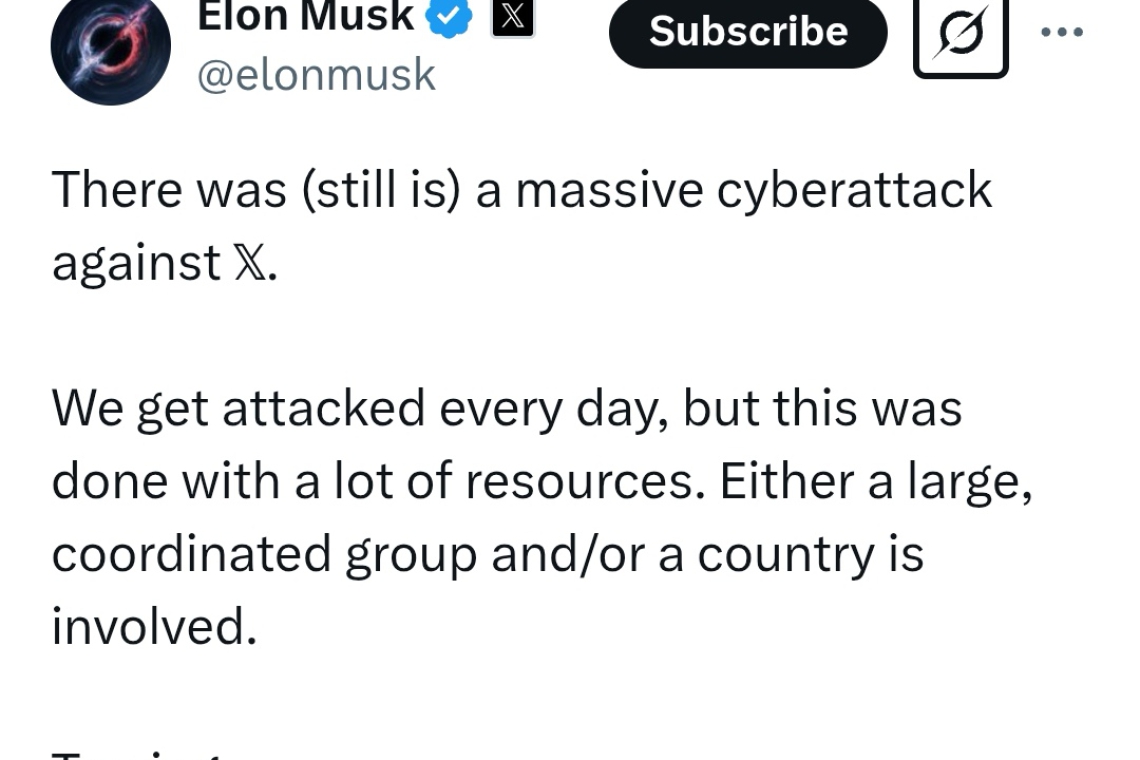Screen dimensions: 1140x760
Task: Click the word massive in the first line
Action: pyautogui.click(x=609, y=191)
